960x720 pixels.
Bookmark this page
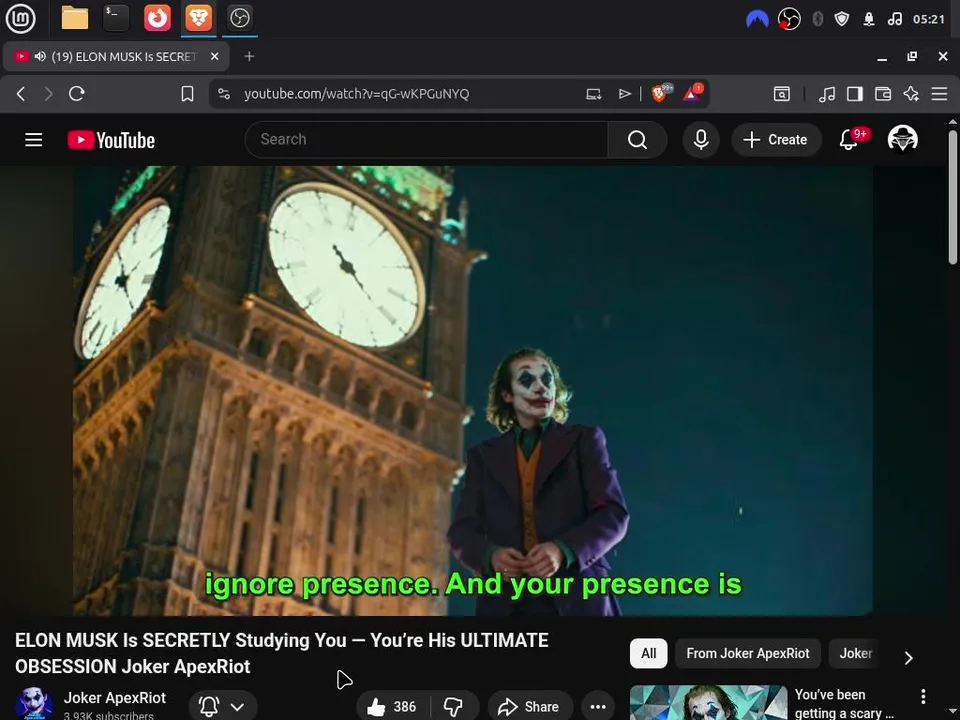(x=187, y=94)
